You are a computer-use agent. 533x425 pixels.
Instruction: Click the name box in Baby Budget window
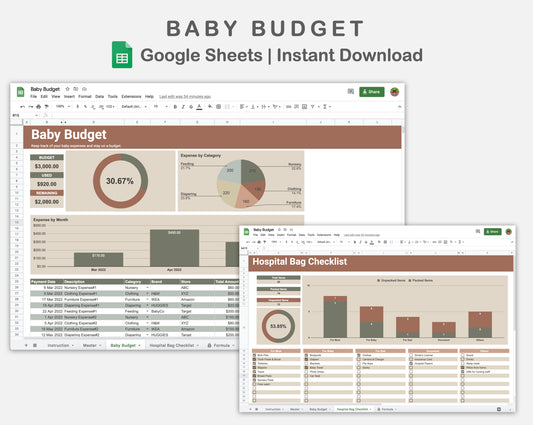24,115
